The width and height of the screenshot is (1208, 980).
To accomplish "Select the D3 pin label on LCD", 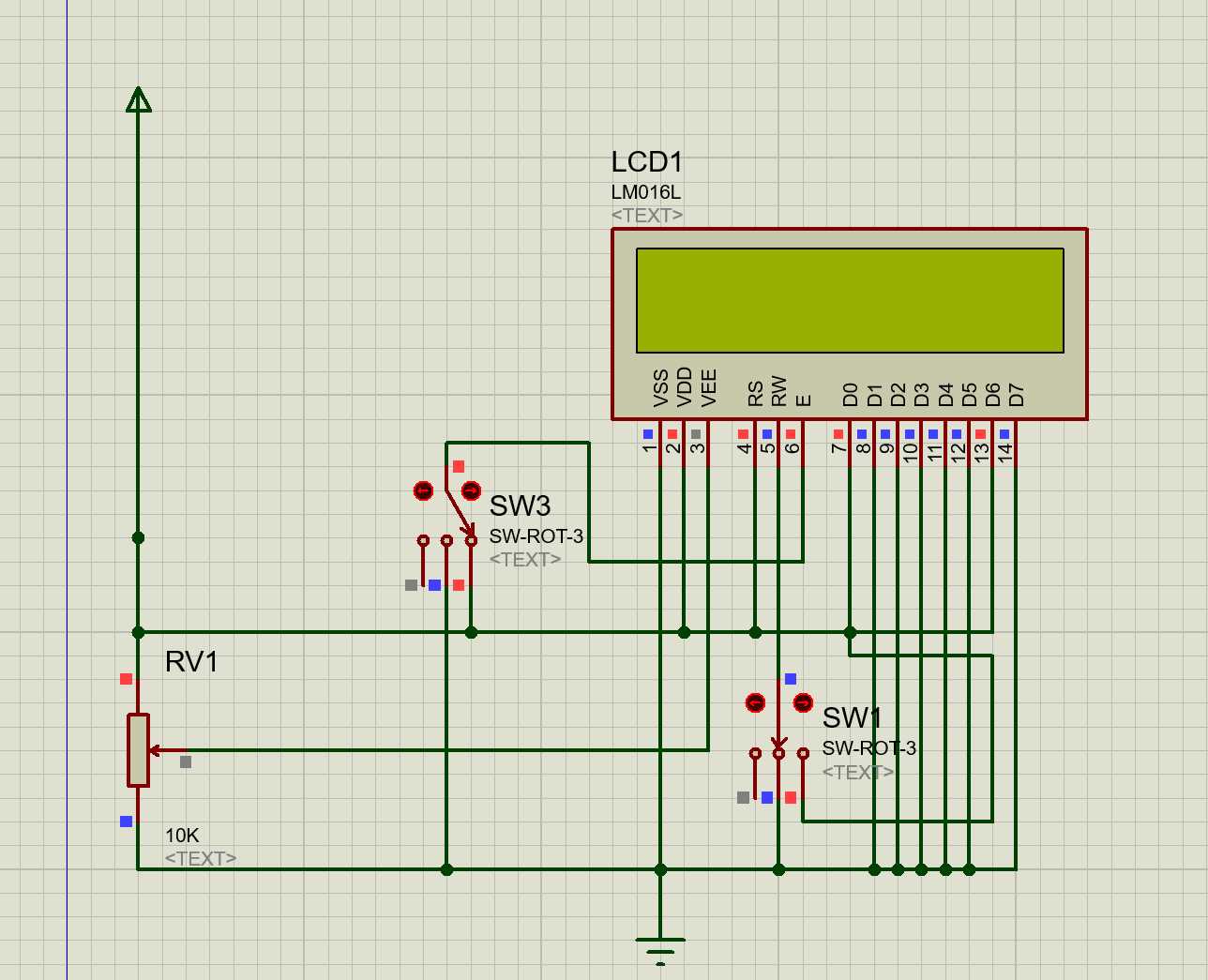I will pos(922,395).
